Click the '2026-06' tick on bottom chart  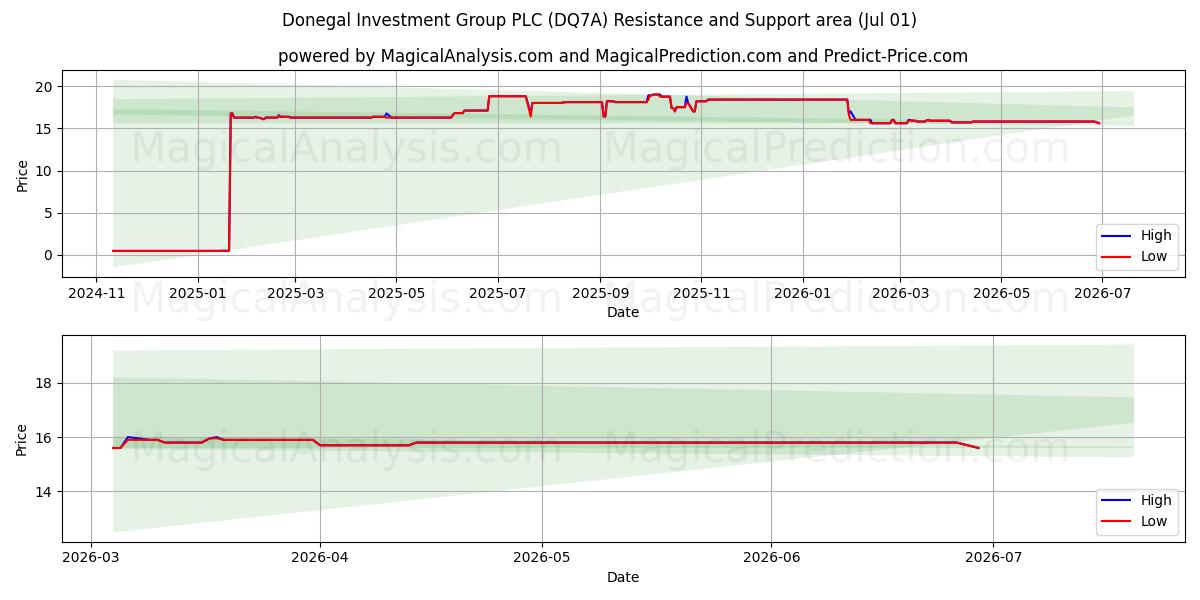[x=771, y=558]
